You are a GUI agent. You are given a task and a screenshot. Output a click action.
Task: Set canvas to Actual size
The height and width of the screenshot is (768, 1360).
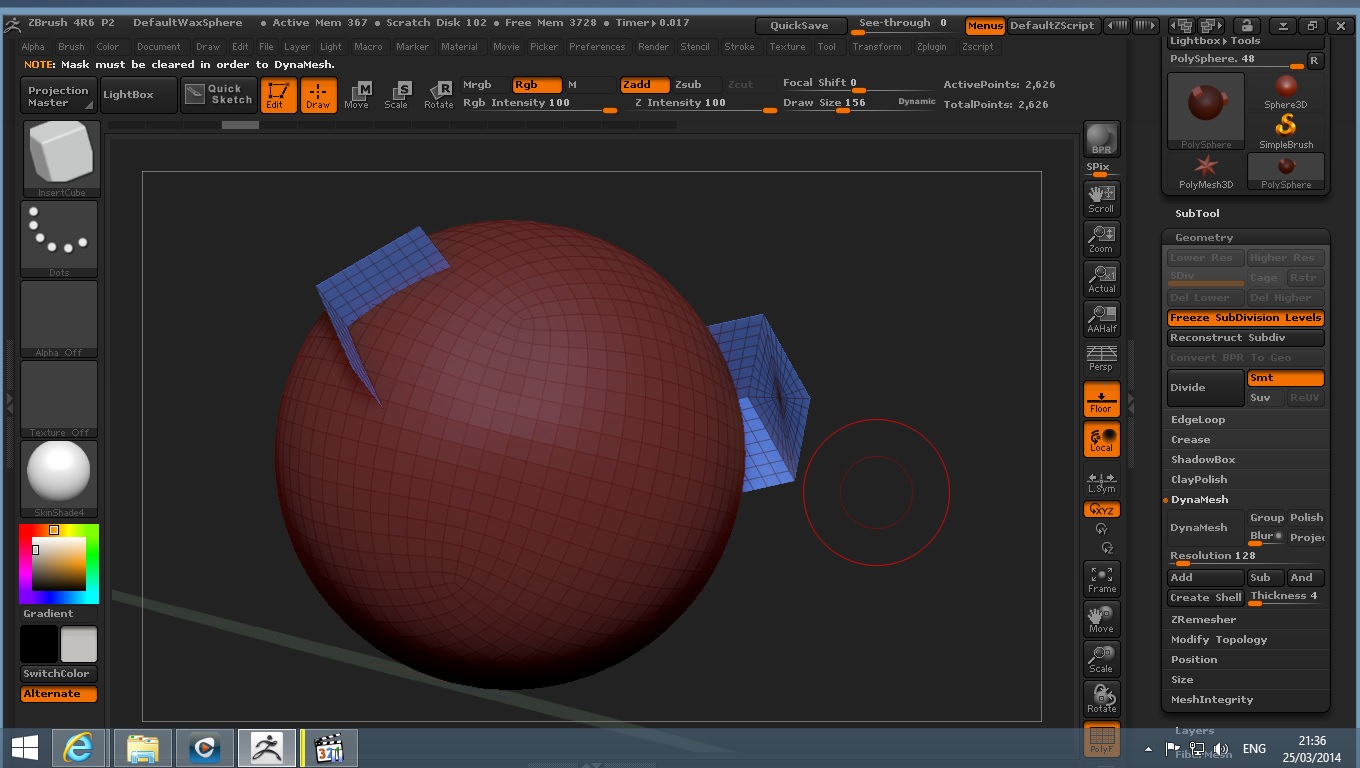(x=1101, y=278)
